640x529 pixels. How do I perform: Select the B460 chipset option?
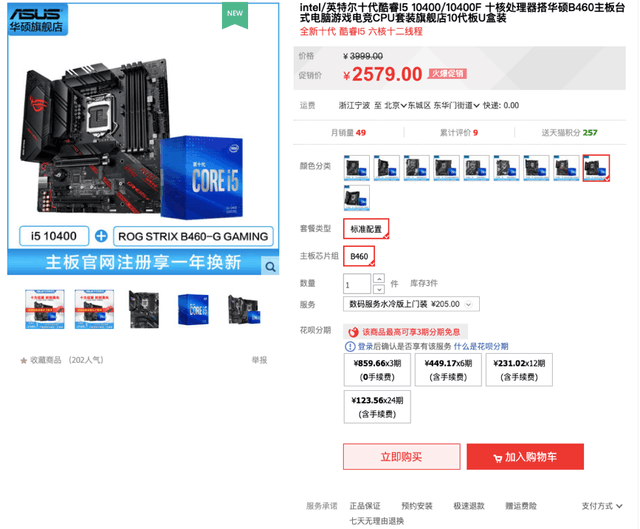(x=359, y=256)
